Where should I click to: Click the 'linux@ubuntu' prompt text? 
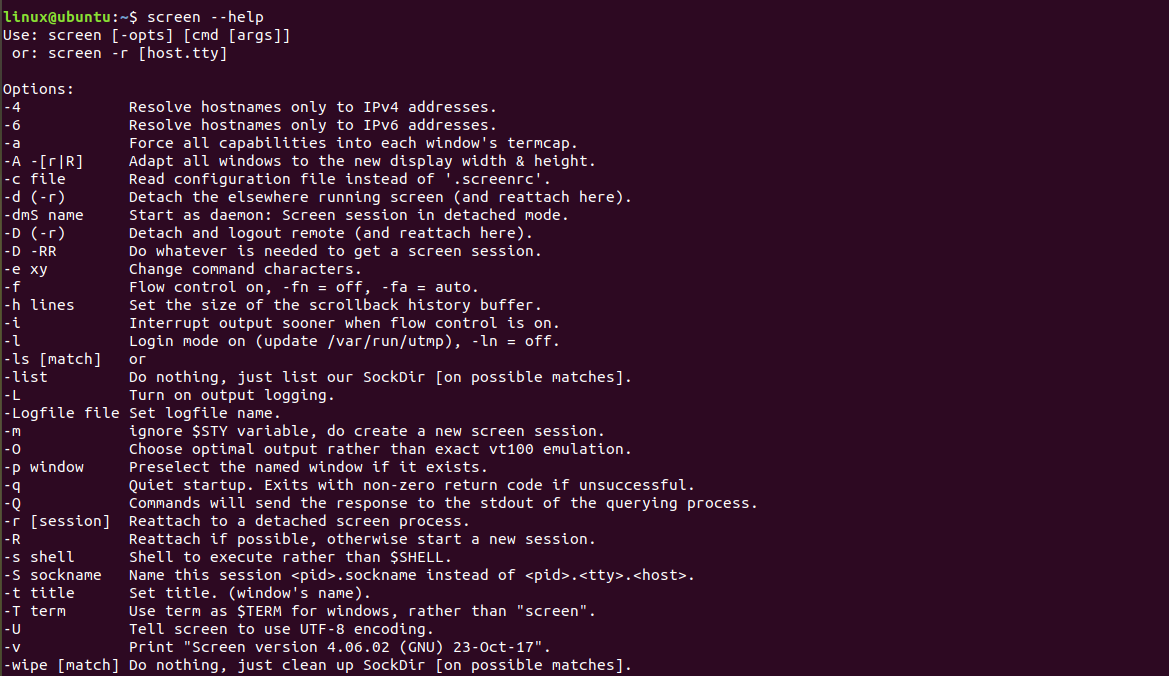coord(58,17)
